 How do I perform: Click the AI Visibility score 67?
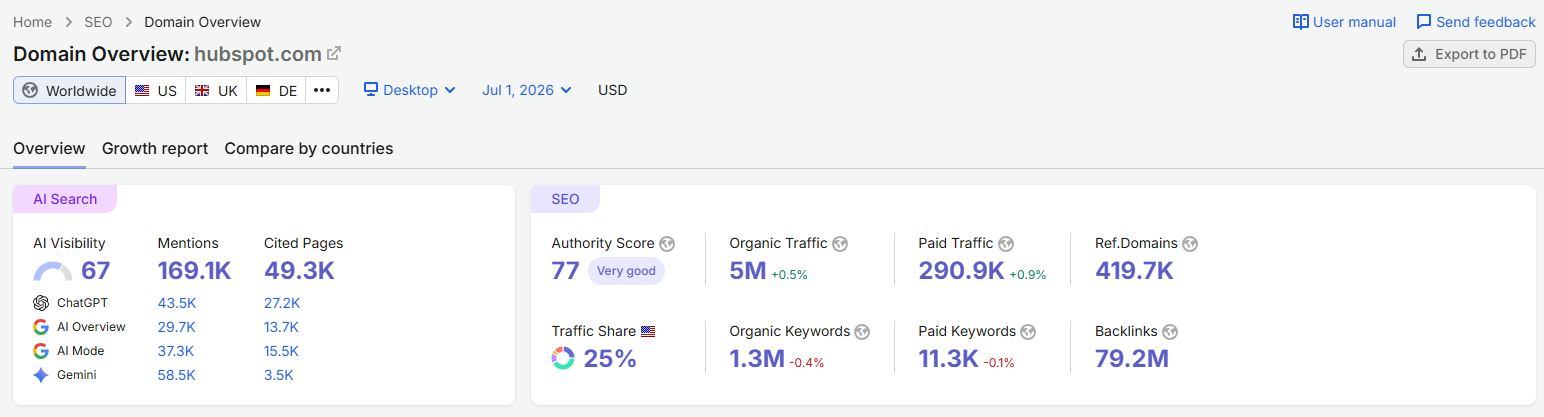[x=96, y=271]
